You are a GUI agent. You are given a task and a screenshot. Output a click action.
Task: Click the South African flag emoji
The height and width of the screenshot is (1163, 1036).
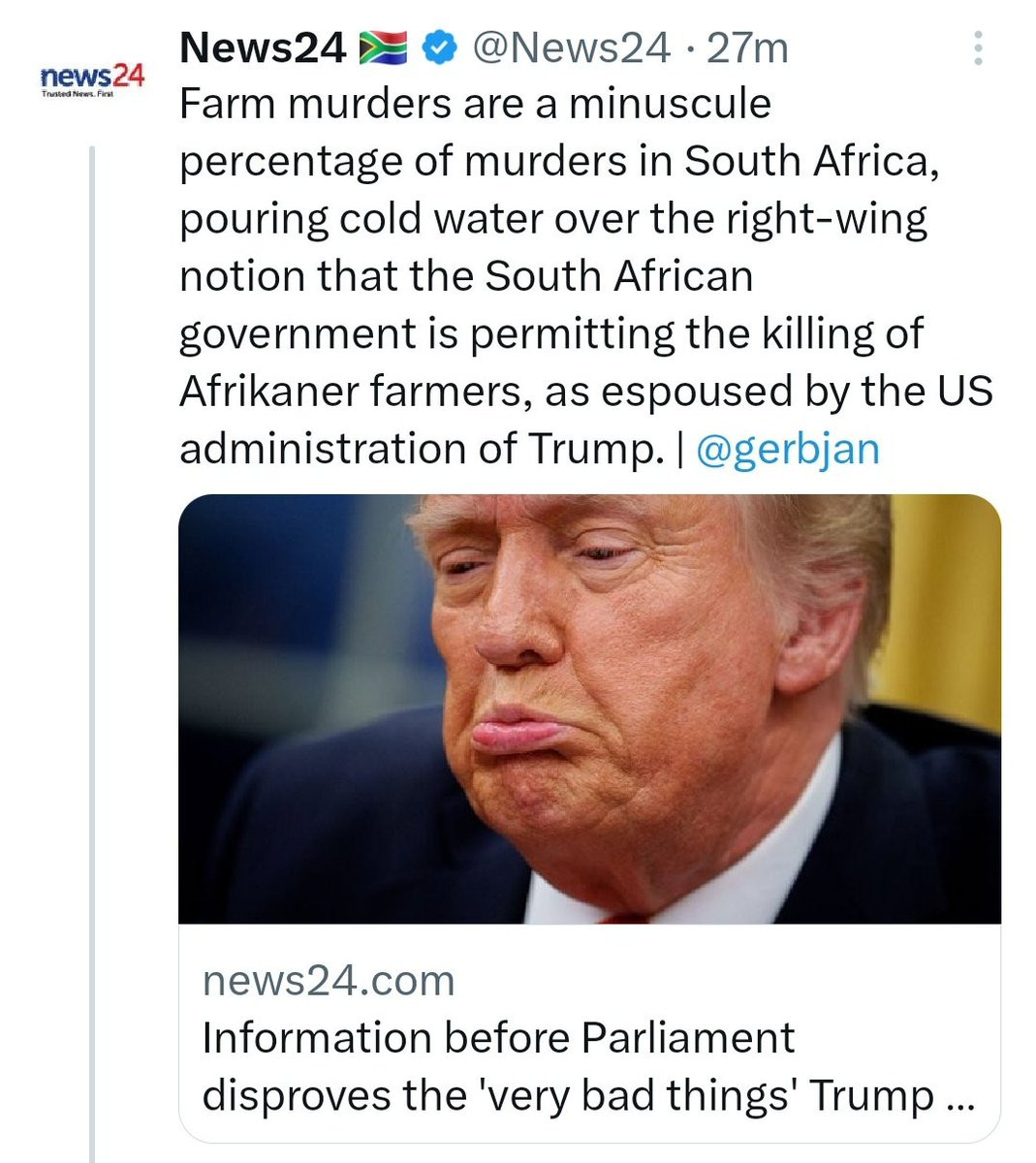tap(384, 47)
